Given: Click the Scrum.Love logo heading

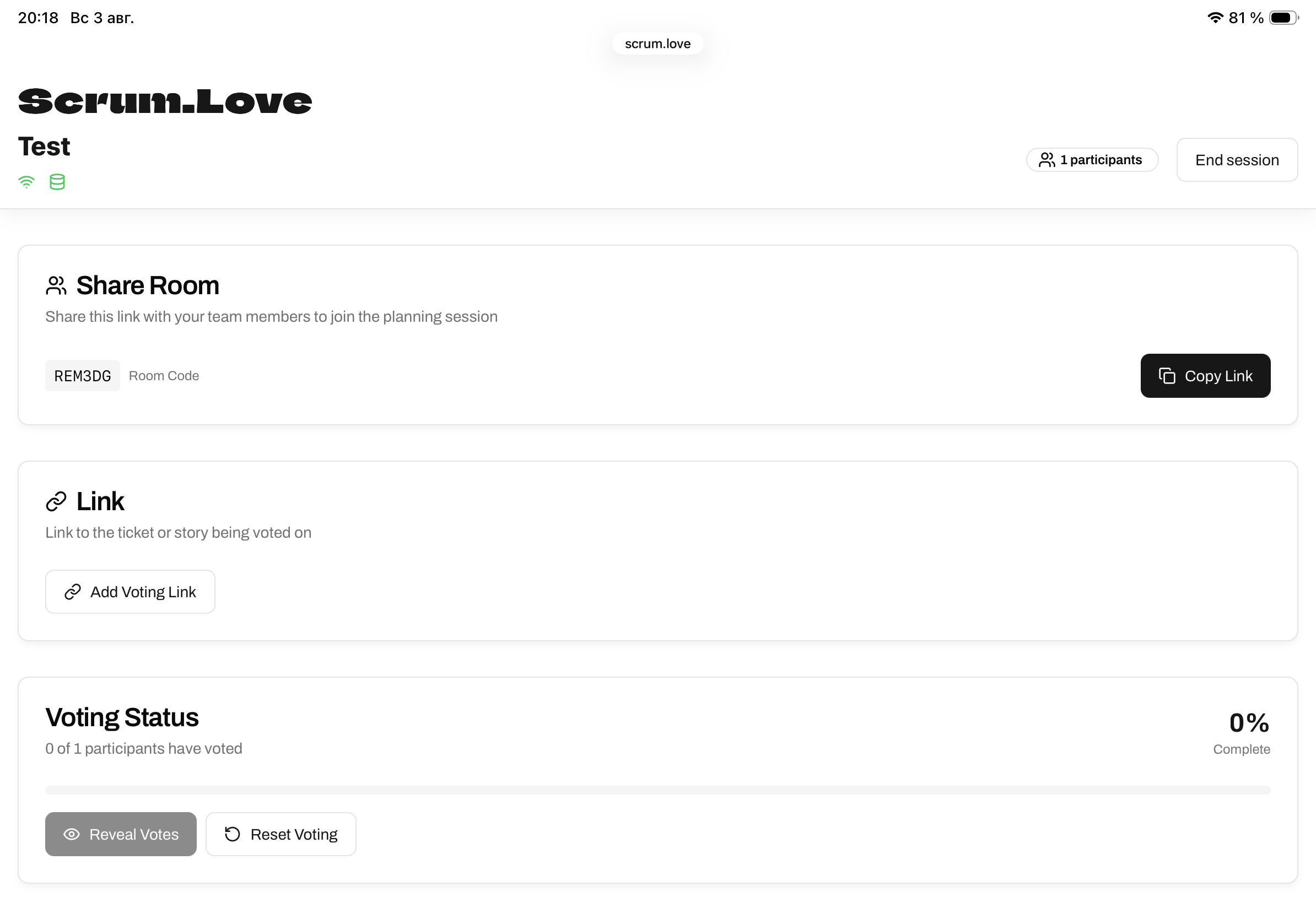Looking at the screenshot, I should (165, 101).
